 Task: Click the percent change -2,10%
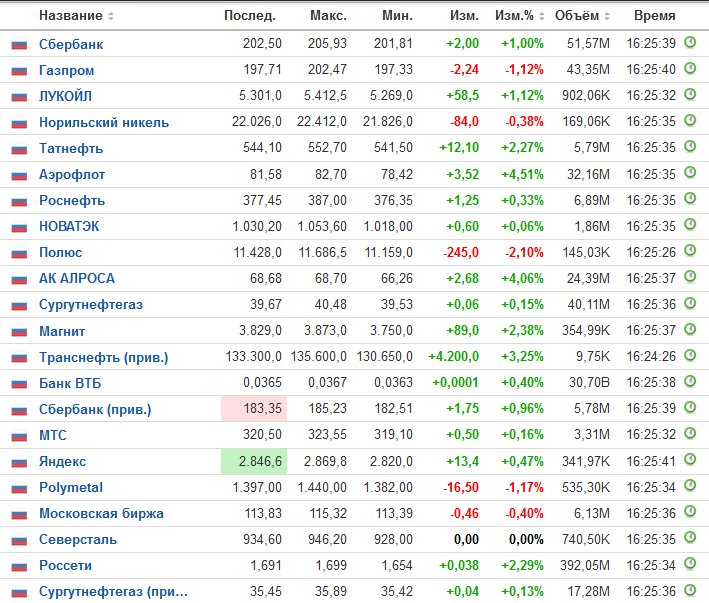coord(524,252)
